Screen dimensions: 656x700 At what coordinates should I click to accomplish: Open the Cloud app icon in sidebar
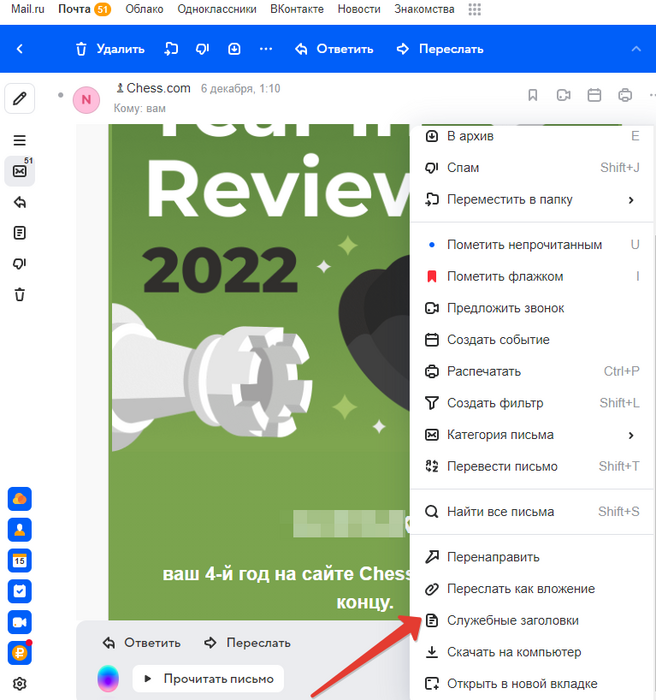point(20,499)
